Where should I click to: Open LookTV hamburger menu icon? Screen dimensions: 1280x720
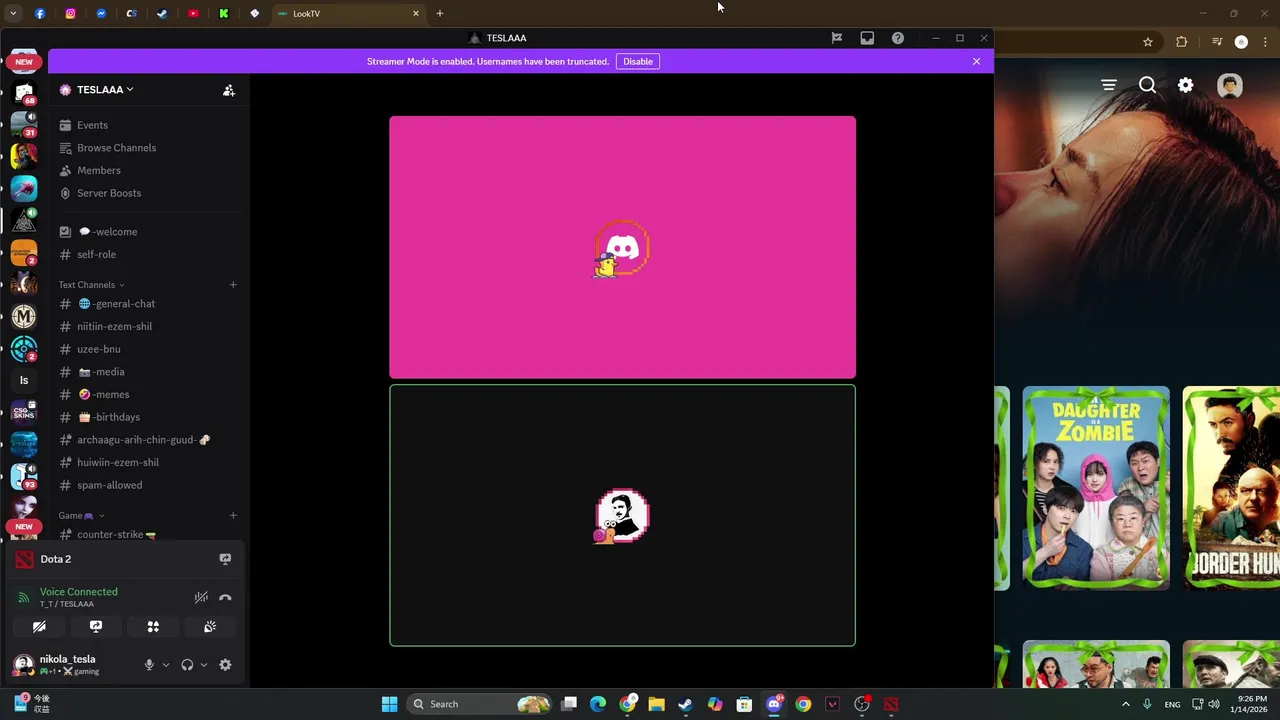1109,86
